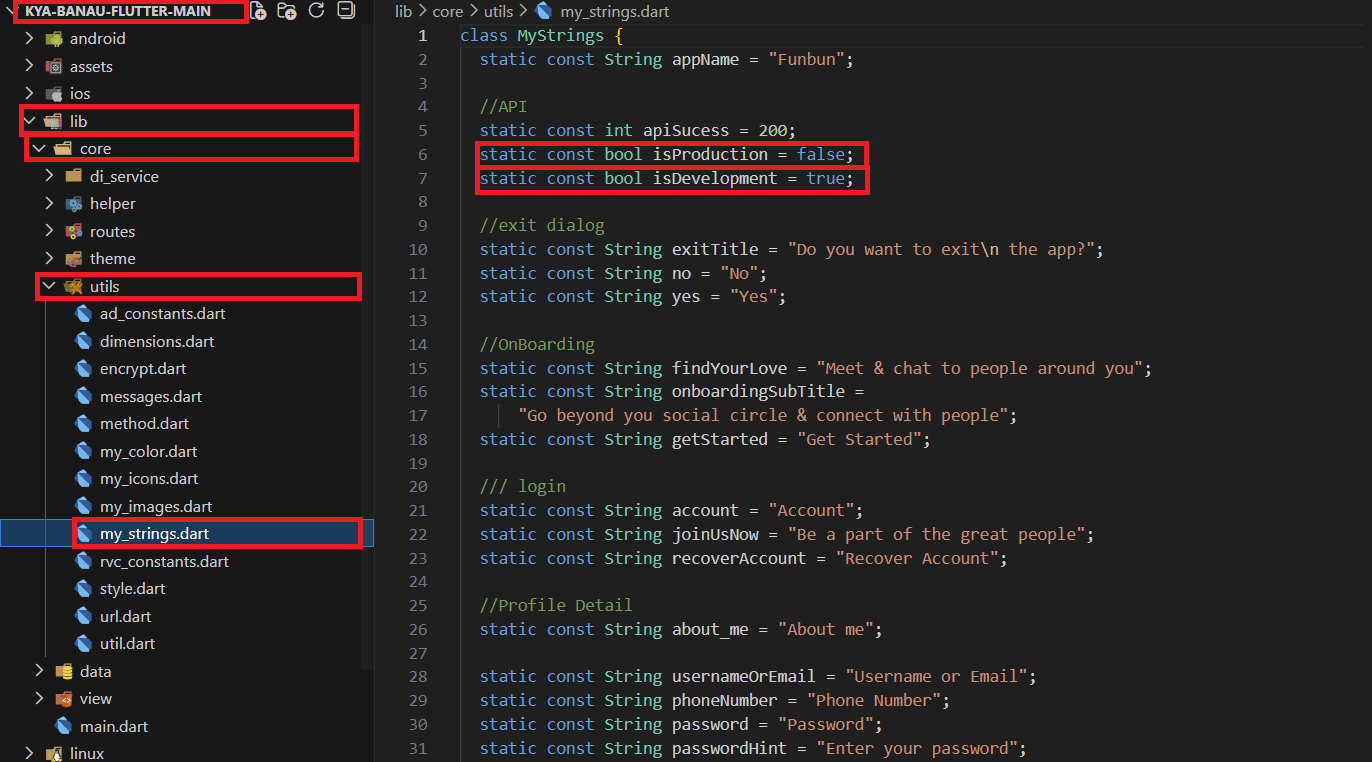Click the Dart file icon in breadcrumb
Viewport: 1372px width, 762px height.
(x=544, y=12)
